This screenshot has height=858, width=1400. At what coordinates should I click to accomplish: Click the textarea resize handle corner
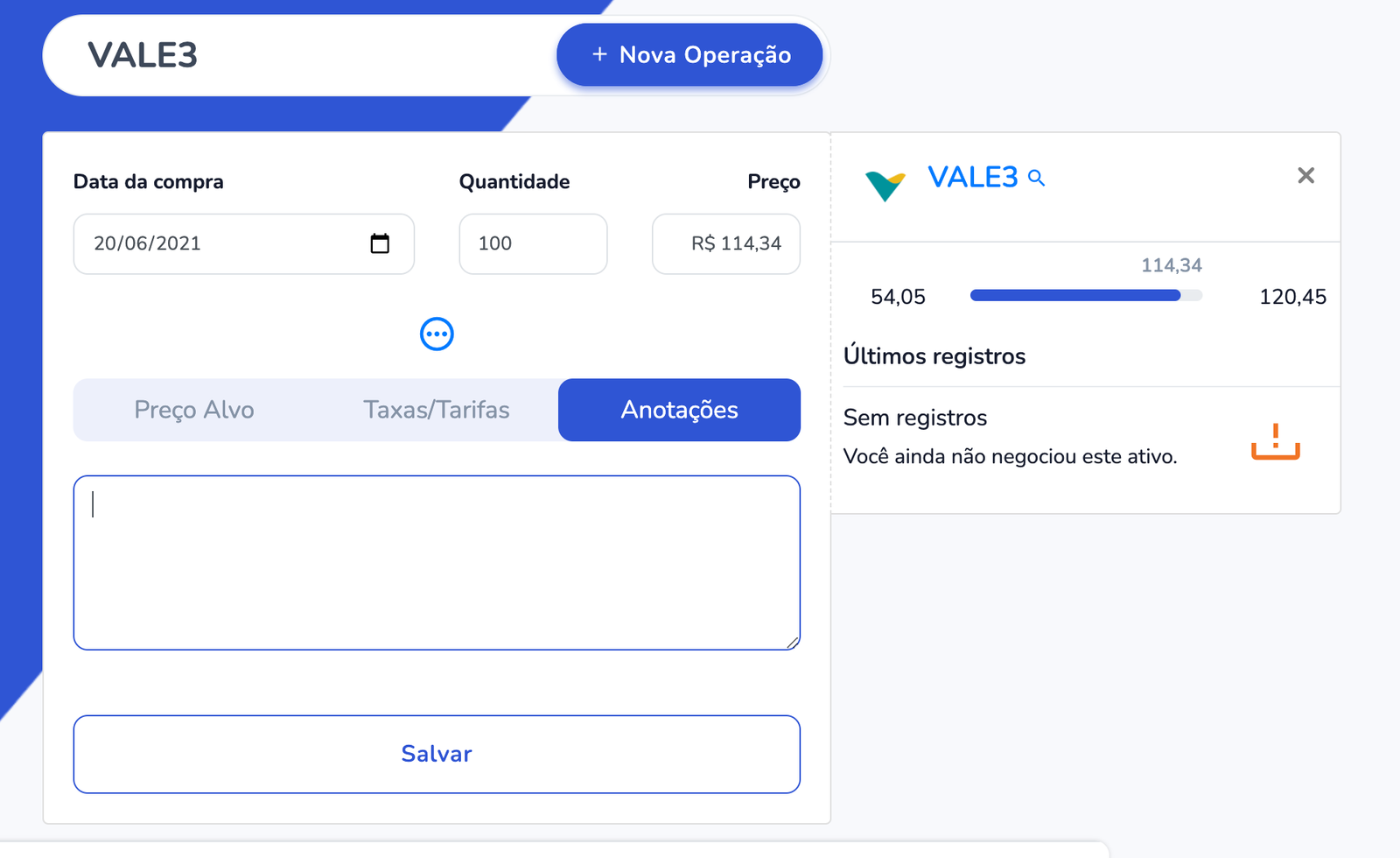click(x=792, y=643)
